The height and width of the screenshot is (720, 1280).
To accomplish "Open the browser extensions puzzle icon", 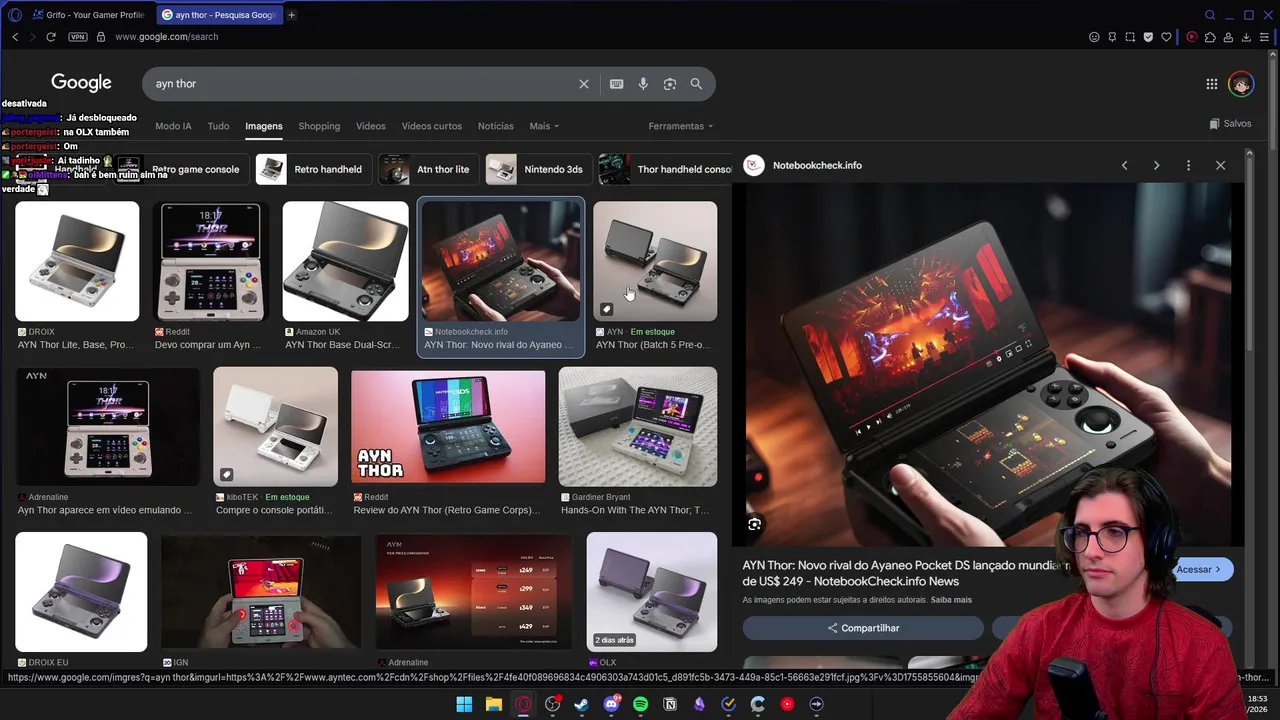I will [x=1210, y=37].
